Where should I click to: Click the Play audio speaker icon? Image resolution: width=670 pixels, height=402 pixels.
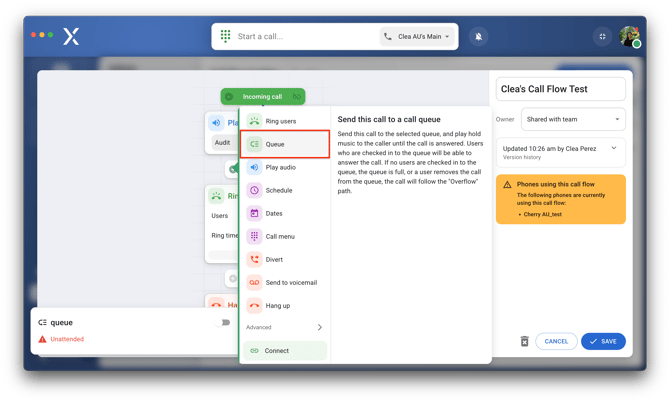[254, 167]
